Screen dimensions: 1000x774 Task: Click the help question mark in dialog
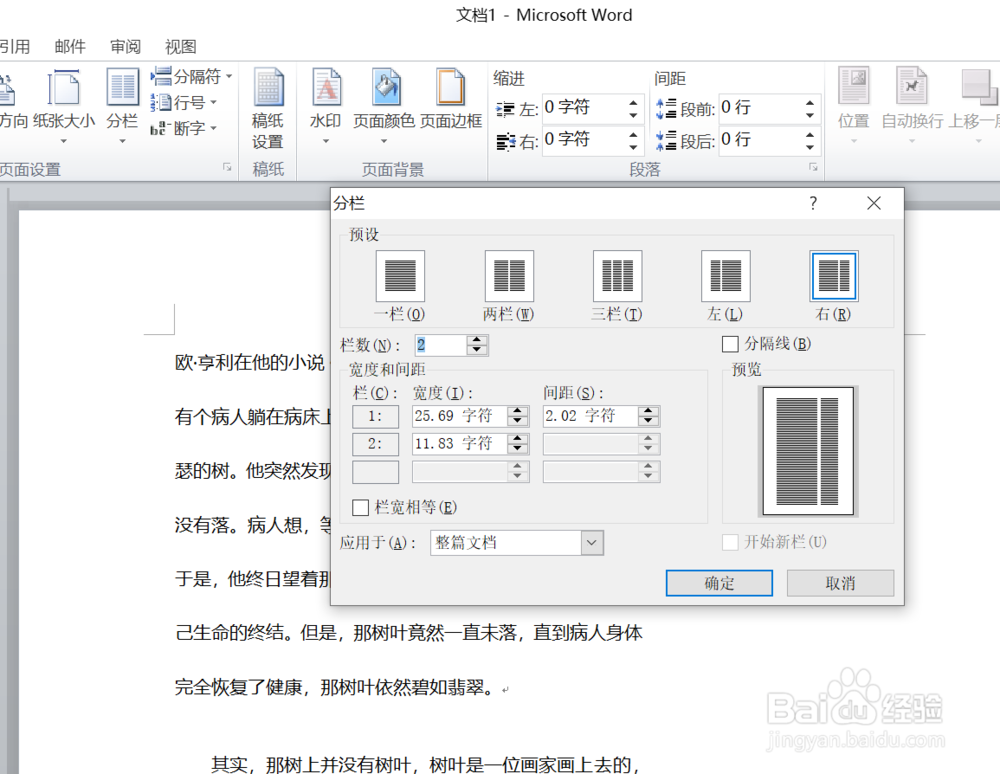pyautogui.click(x=812, y=203)
